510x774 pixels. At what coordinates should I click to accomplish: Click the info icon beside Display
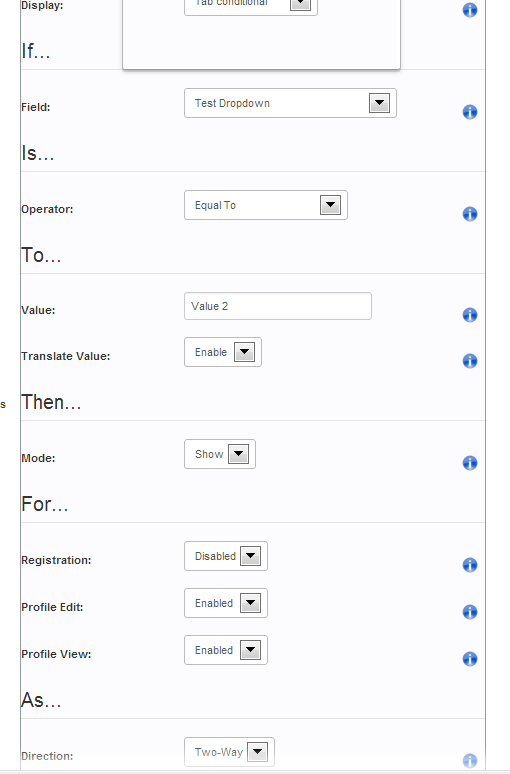point(470,10)
